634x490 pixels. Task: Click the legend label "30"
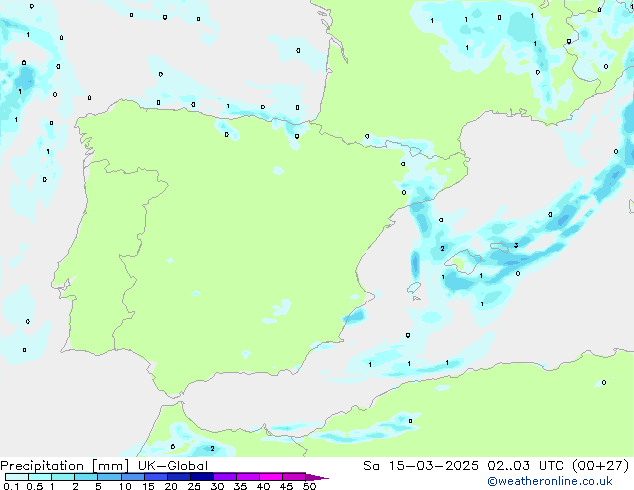(x=217, y=486)
